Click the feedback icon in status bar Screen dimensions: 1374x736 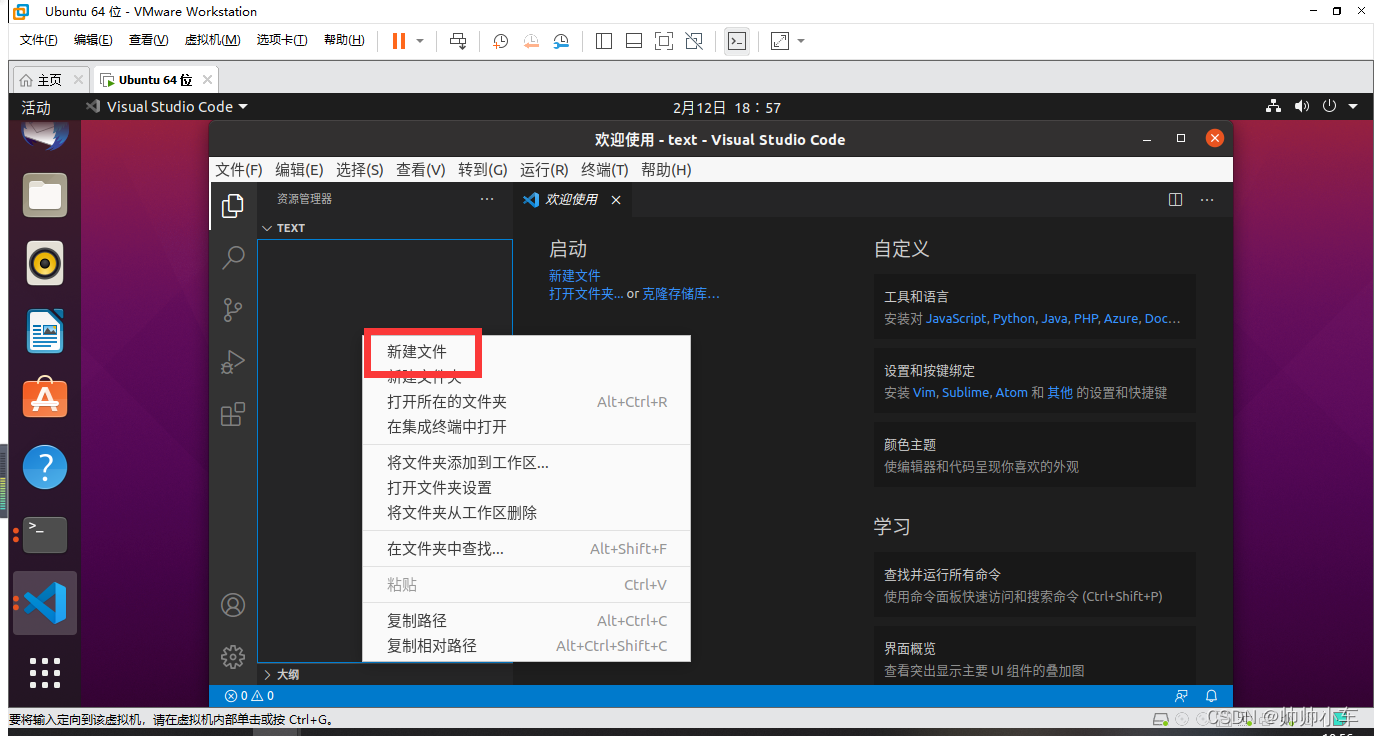(x=1183, y=696)
